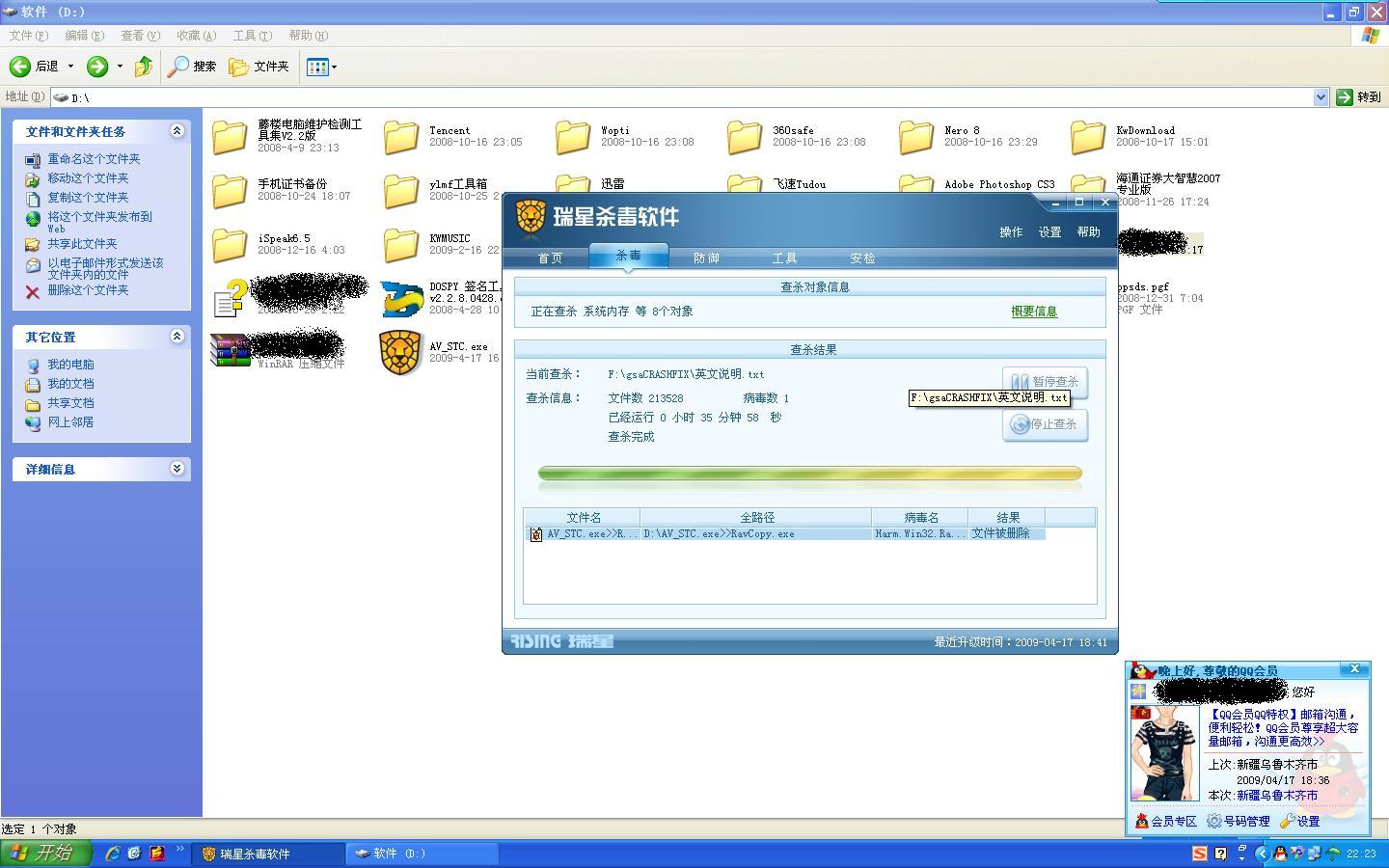The height and width of the screenshot is (868, 1389).
Task: Click the green forward arrow in the Explorer toolbar
Action: [97, 67]
